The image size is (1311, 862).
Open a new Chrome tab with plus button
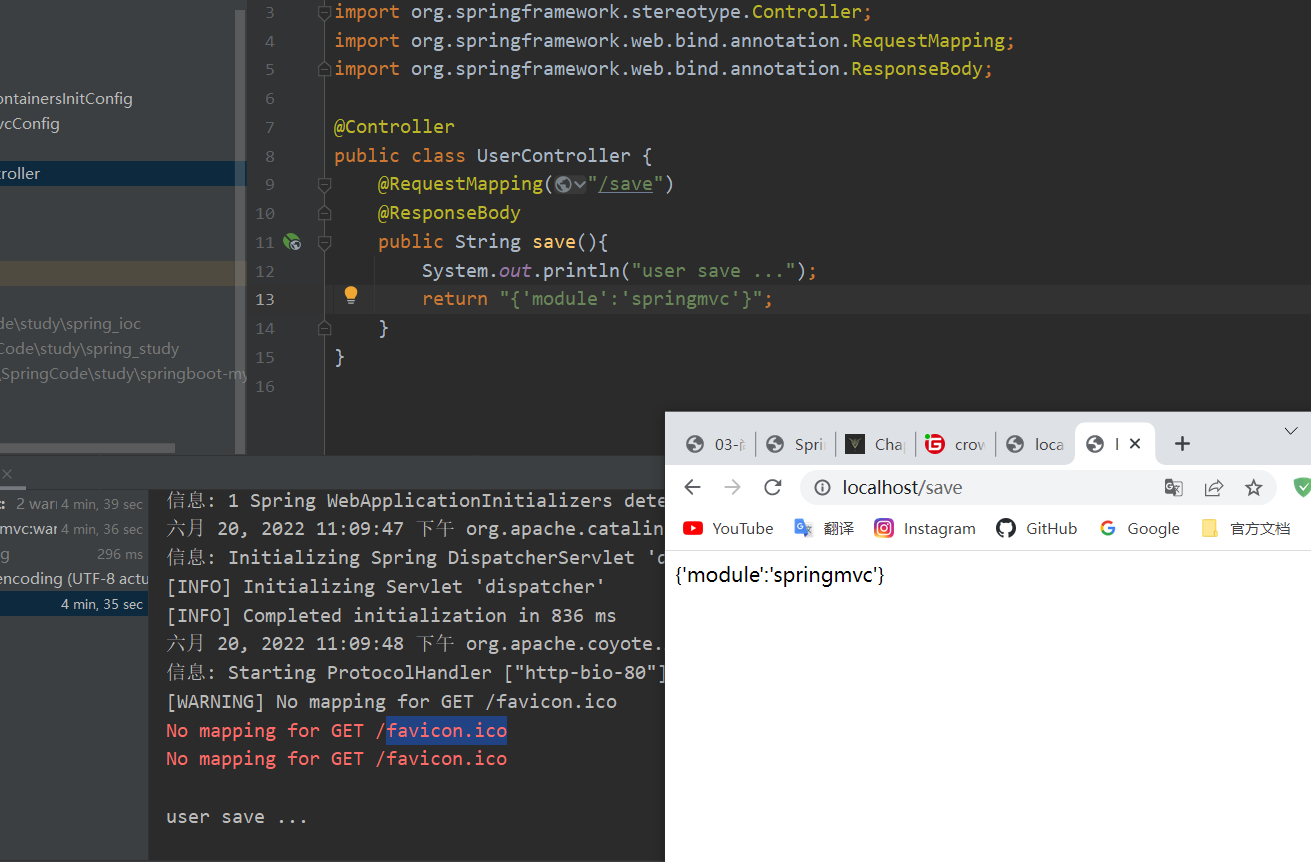pos(1182,444)
